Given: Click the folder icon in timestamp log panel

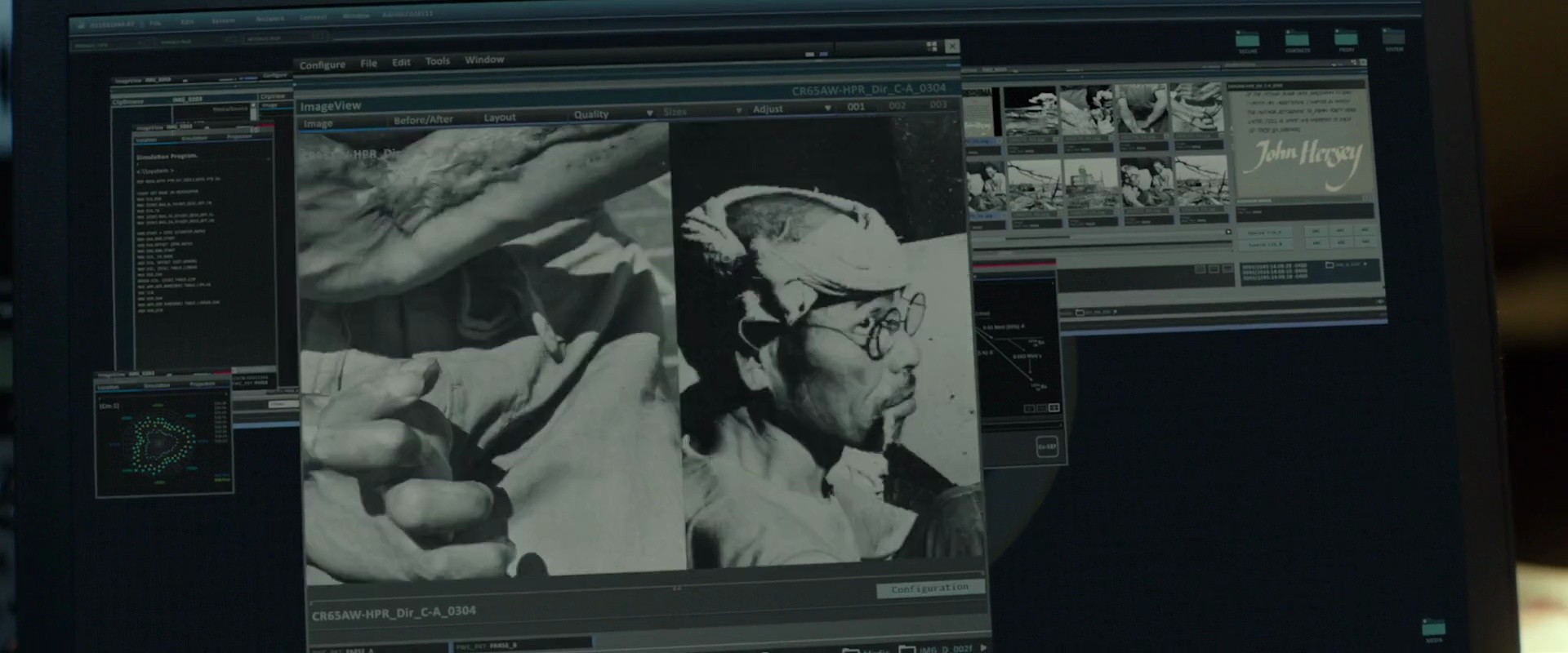Looking at the screenshot, I should click(1330, 265).
